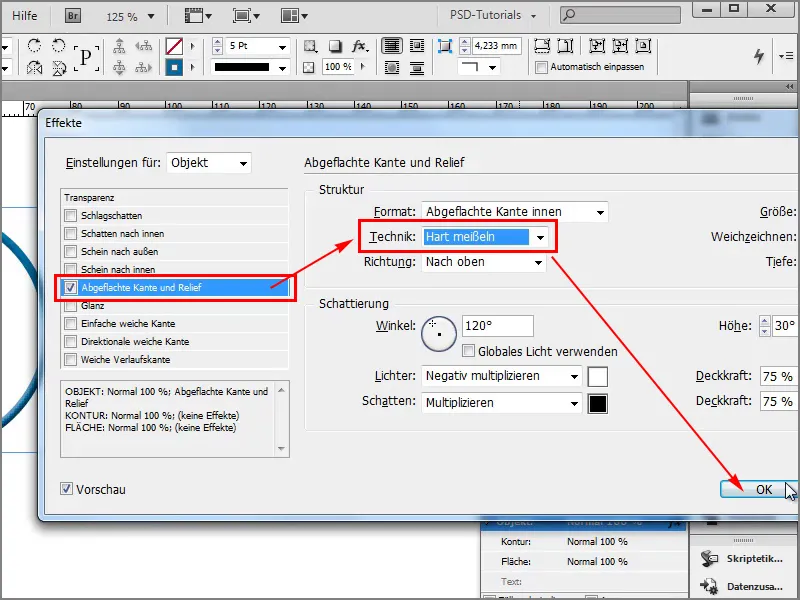Select the Rotate 90° clockwise icon
This screenshot has width=800, height=600.
(33, 44)
